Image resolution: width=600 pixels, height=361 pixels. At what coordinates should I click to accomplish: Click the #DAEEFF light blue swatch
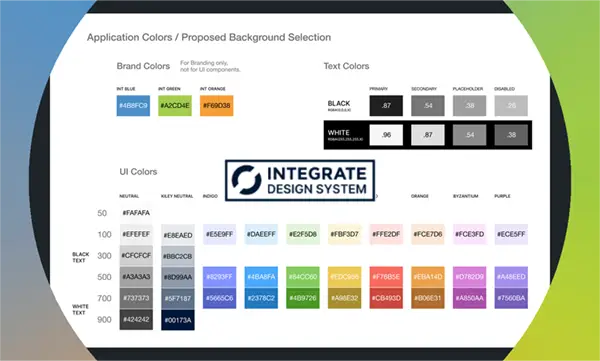pos(261,234)
